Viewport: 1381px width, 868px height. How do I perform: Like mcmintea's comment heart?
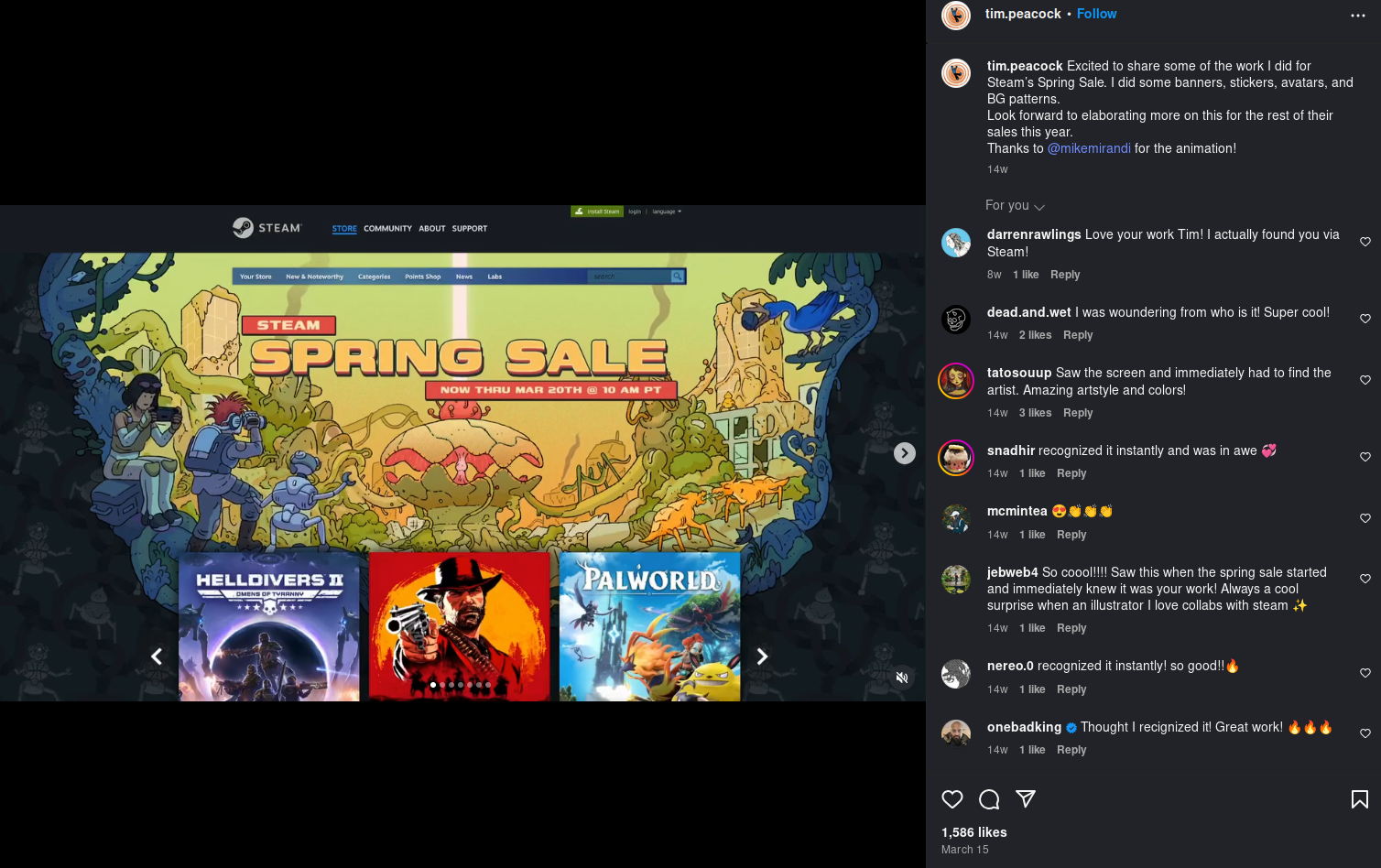[x=1365, y=518]
